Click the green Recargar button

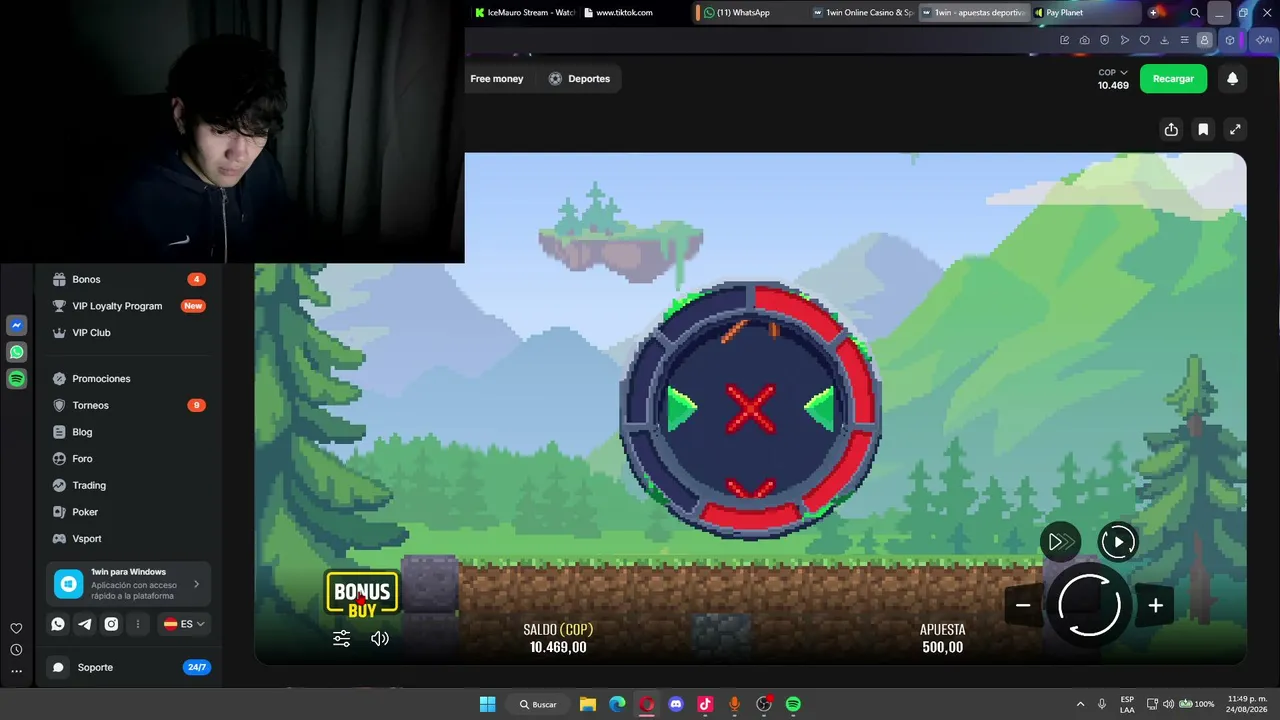pyautogui.click(x=1173, y=79)
